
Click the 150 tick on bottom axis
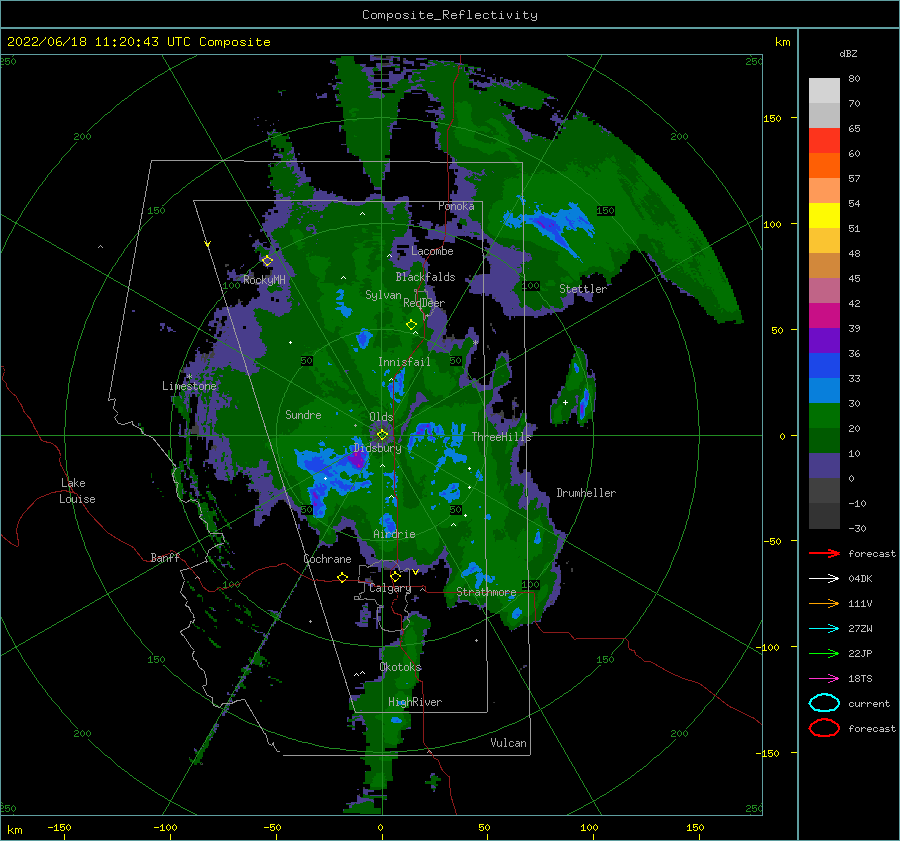click(x=695, y=828)
